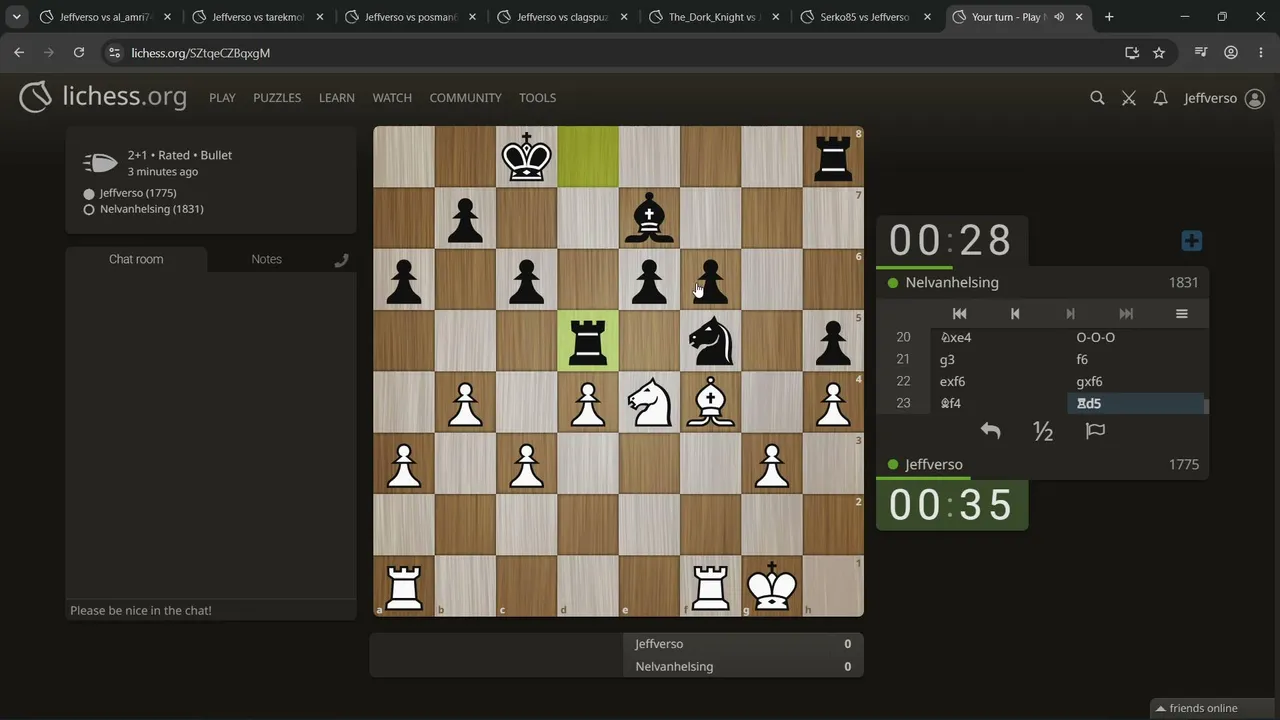The image size is (1280, 720).
Task: Select move 23 Rd5 in move list
Action: tap(1136, 403)
